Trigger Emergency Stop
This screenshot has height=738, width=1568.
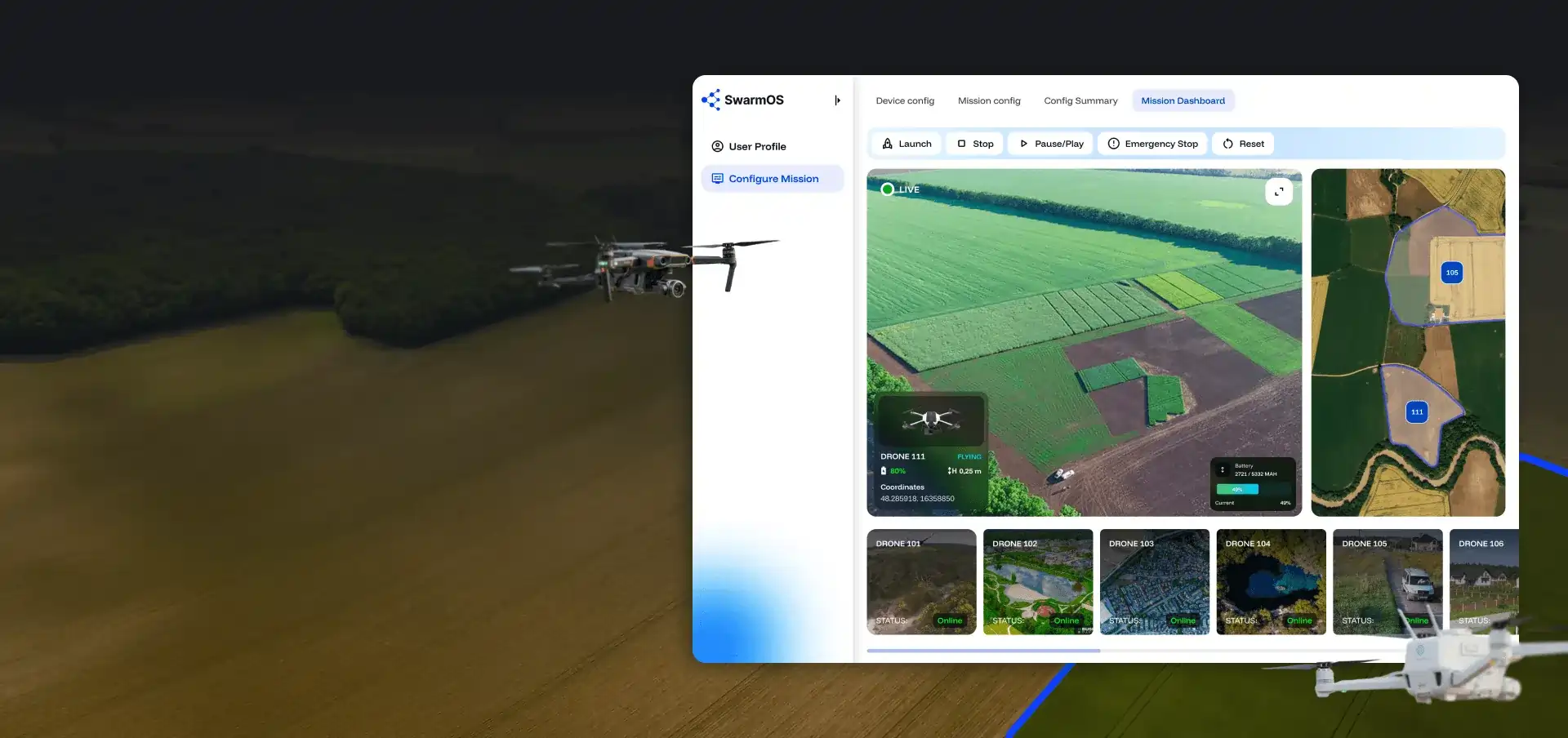1152,144
